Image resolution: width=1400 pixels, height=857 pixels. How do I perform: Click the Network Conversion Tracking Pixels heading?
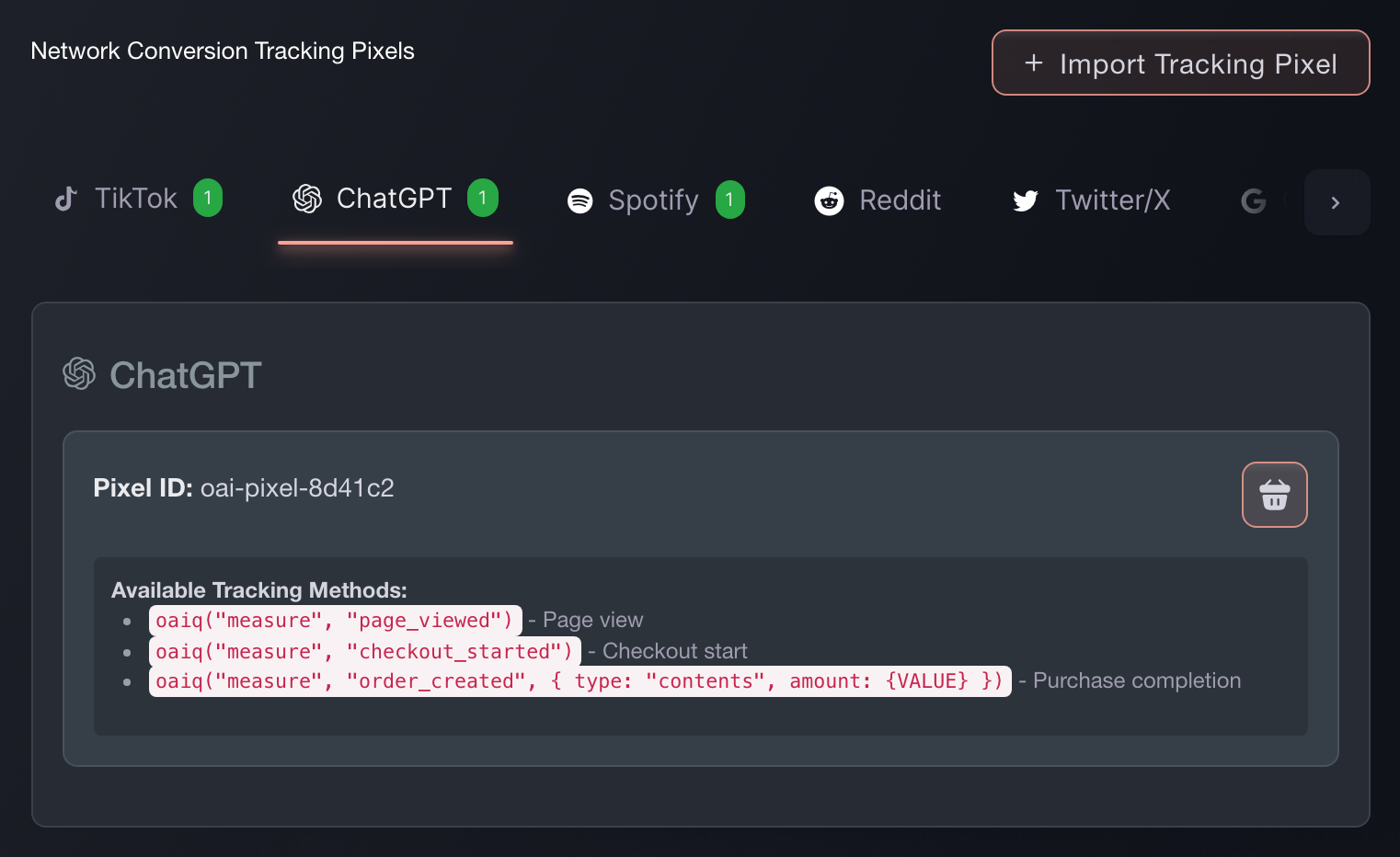(x=223, y=51)
